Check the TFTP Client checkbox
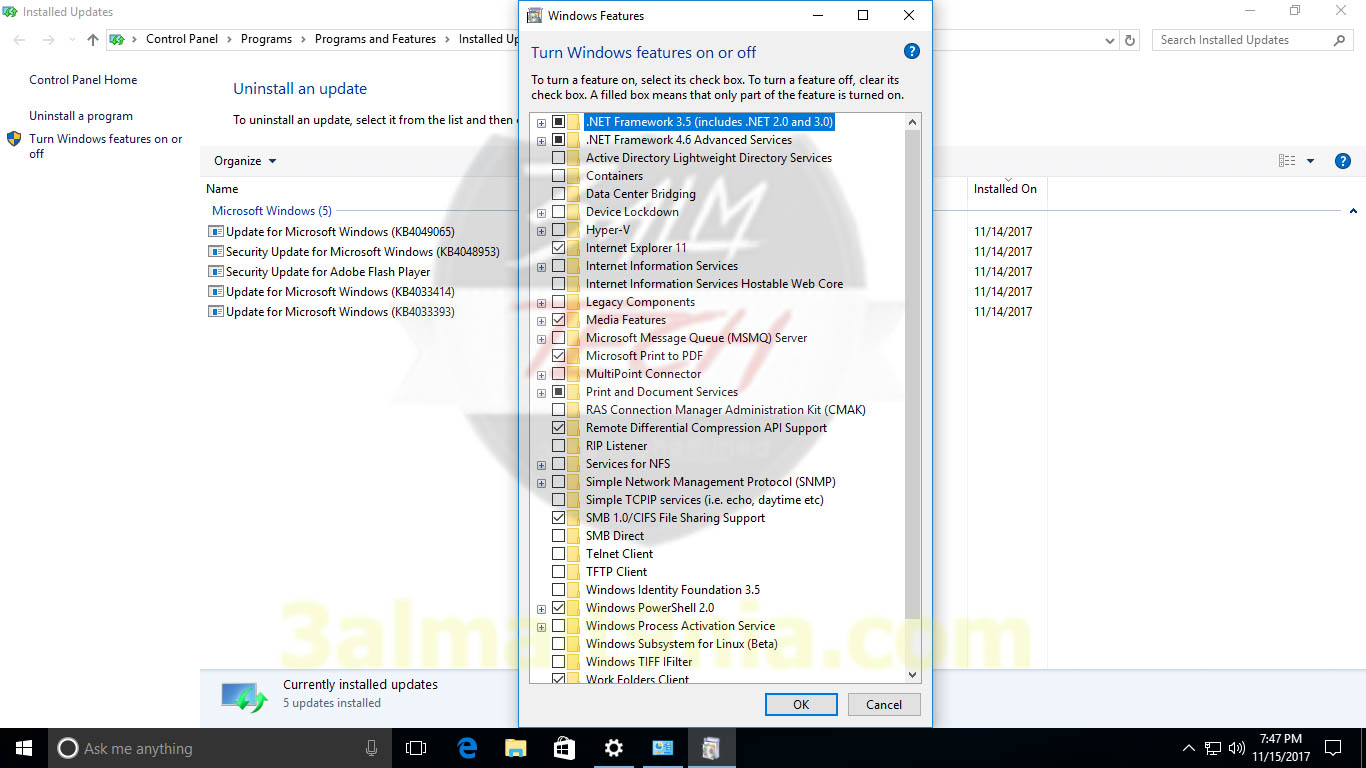The width and height of the screenshot is (1366, 768). pos(558,572)
